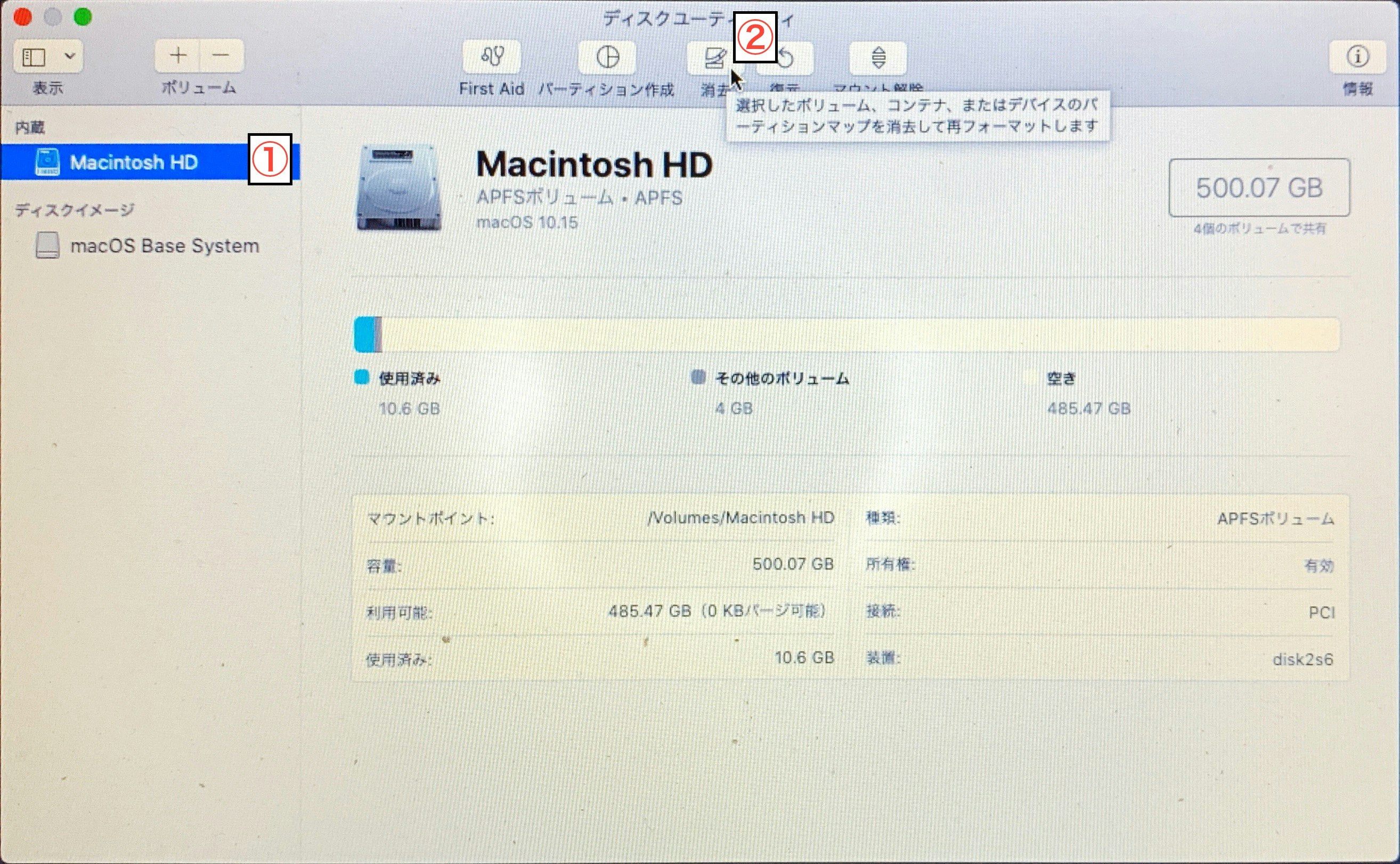This screenshot has width=1400, height=864.
Task: Click the APFSボリューム value in 種類 row
Action: tap(1275, 519)
